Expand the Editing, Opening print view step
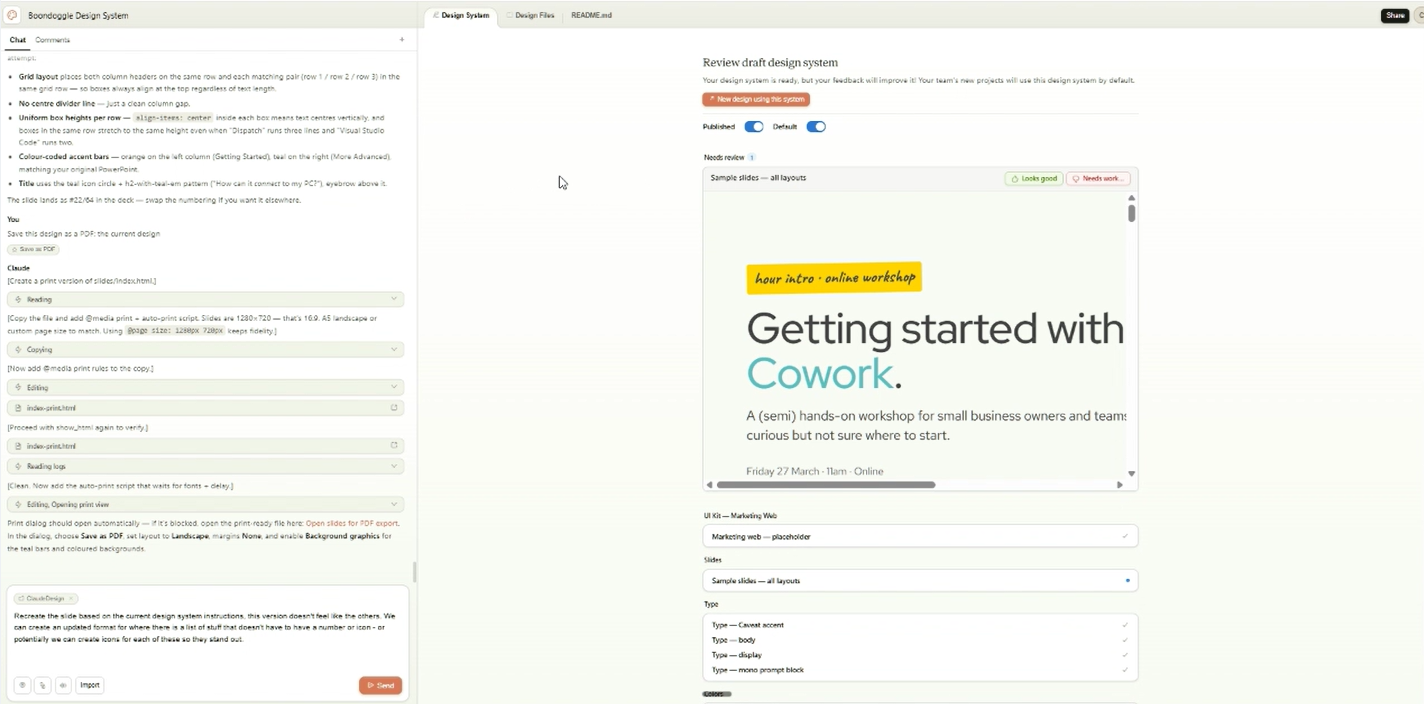 coord(205,504)
